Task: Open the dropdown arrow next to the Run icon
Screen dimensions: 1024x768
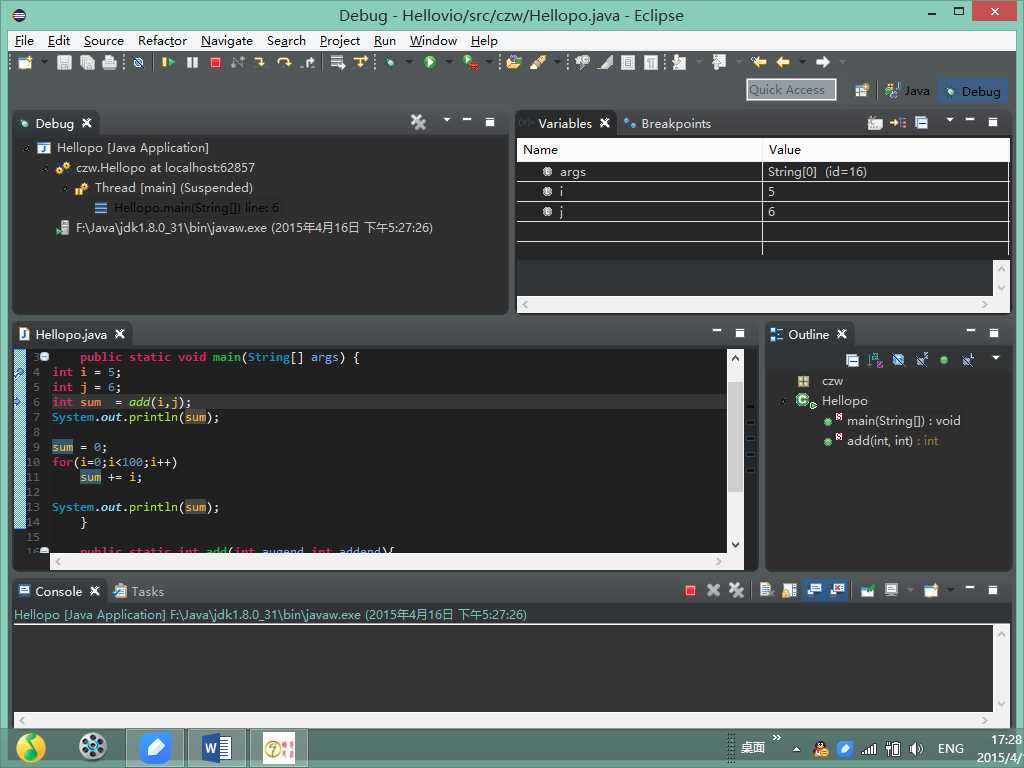Action: pyautogui.click(x=449, y=62)
